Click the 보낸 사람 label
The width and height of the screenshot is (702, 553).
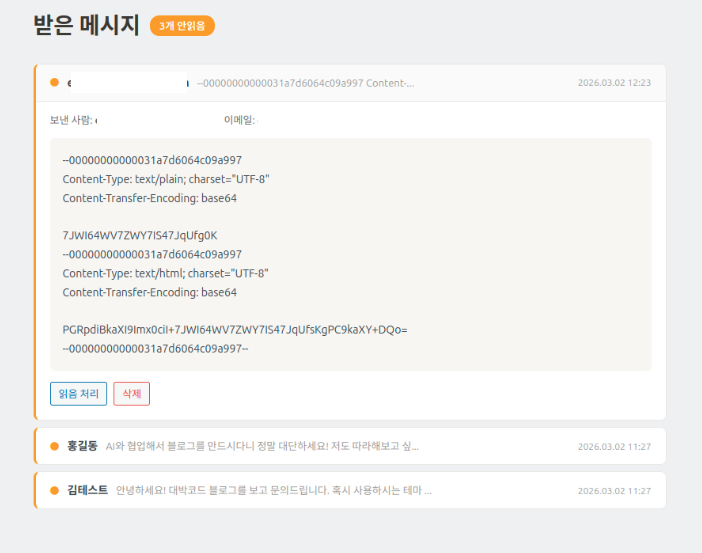(71, 120)
